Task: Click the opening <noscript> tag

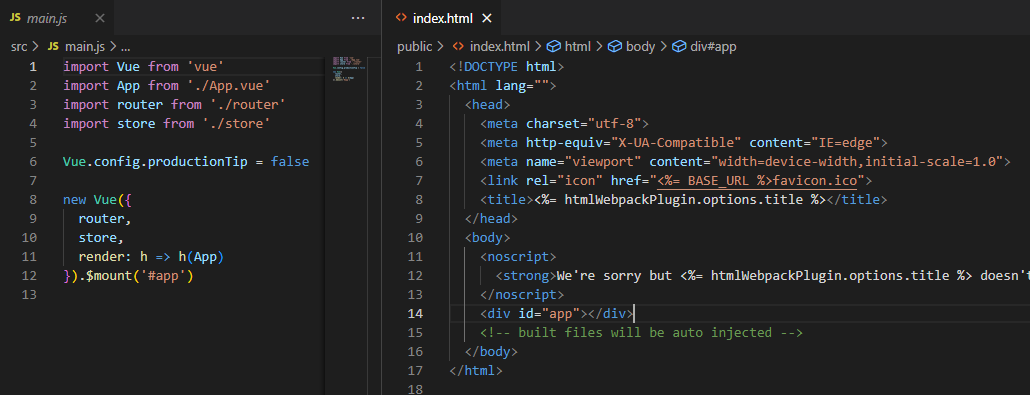Action: [518, 257]
